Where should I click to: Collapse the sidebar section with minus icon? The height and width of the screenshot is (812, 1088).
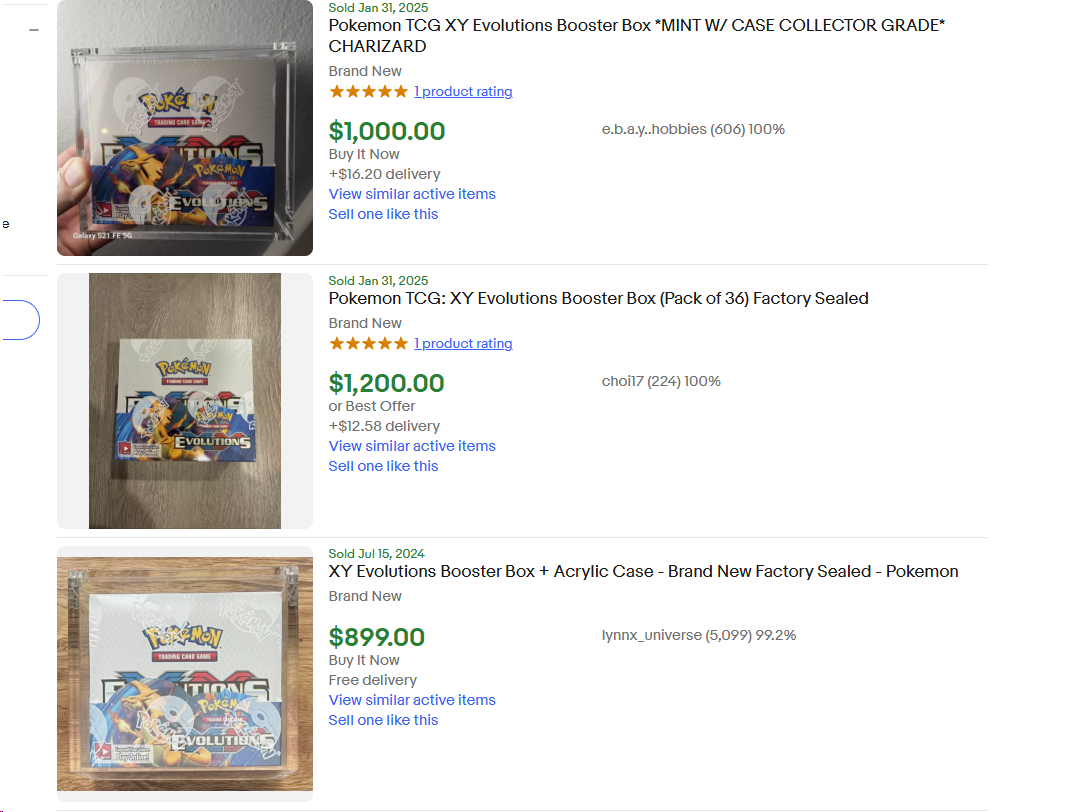[x=34, y=30]
